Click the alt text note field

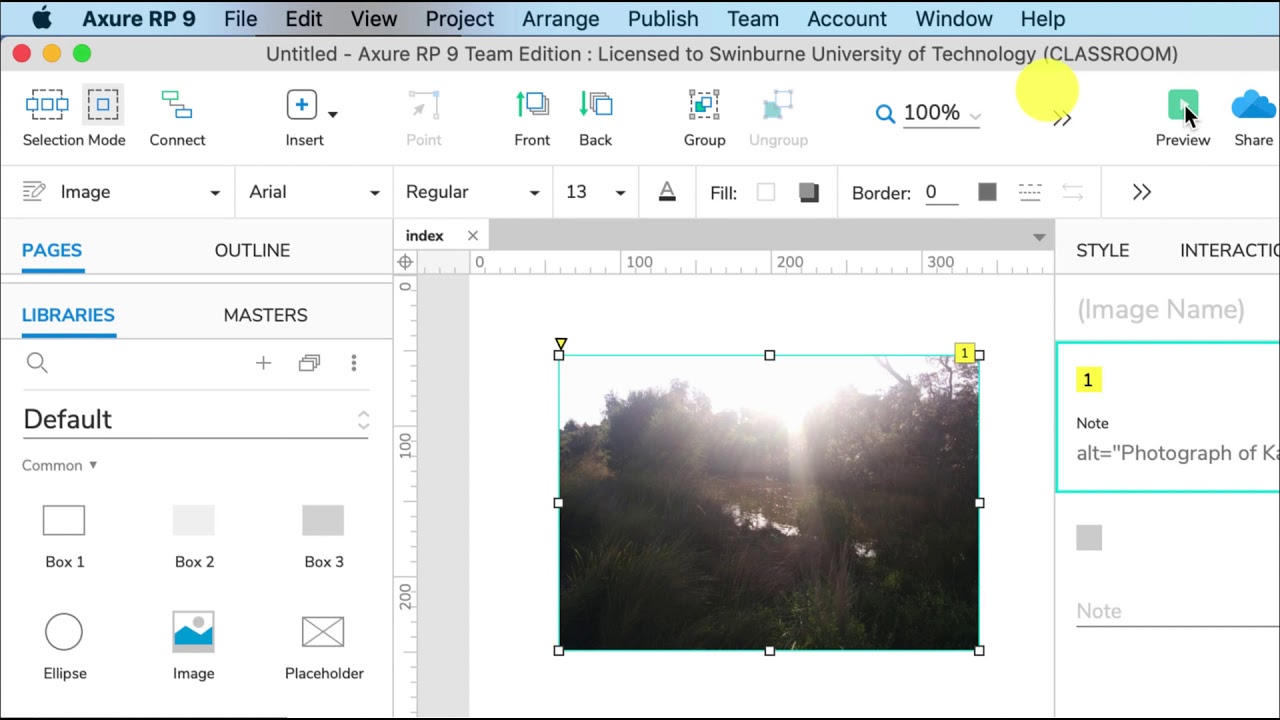point(1178,453)
